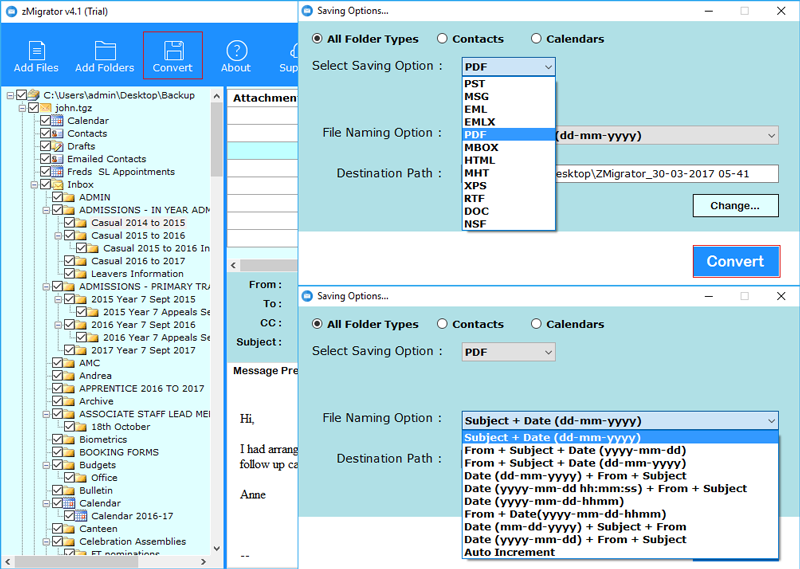Select the BOOKING FORMS folder

tap(119, 452)
